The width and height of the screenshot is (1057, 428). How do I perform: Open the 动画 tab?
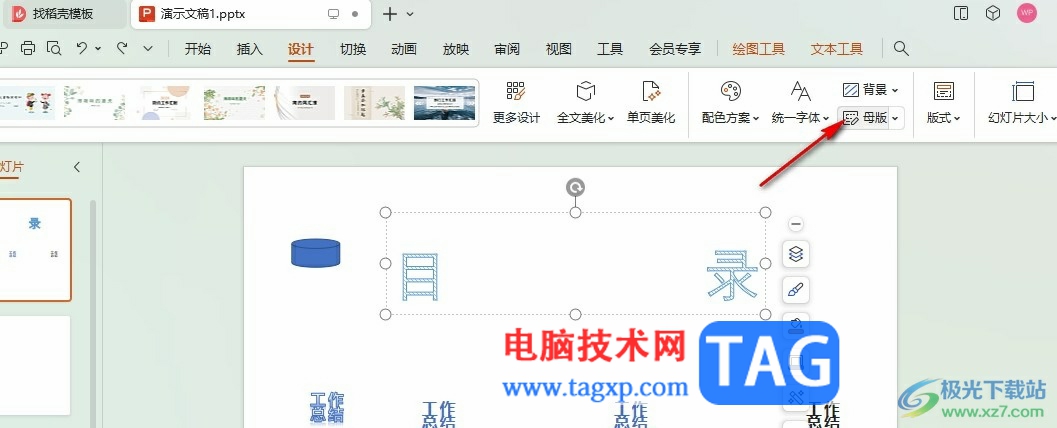click(x=404, y=49)
